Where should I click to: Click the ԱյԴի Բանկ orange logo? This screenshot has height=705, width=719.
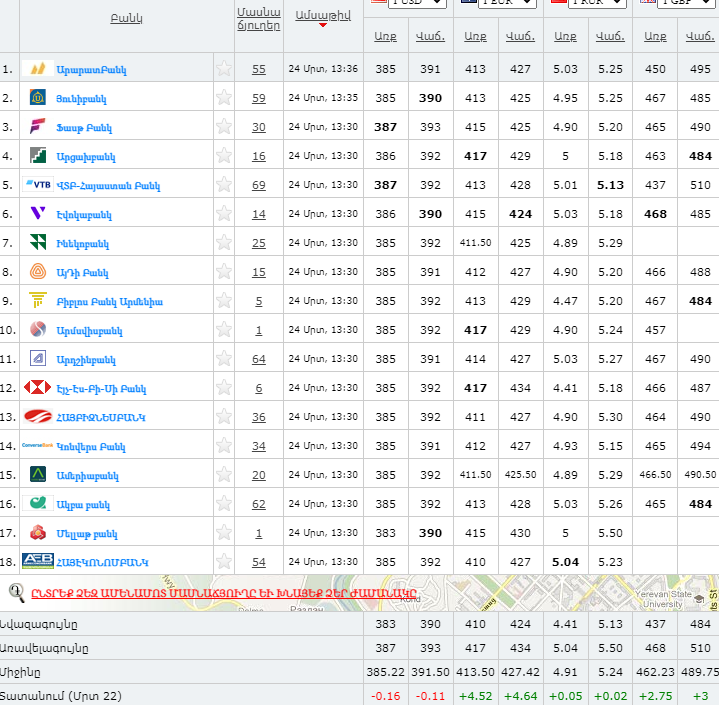tap(38, 272)
